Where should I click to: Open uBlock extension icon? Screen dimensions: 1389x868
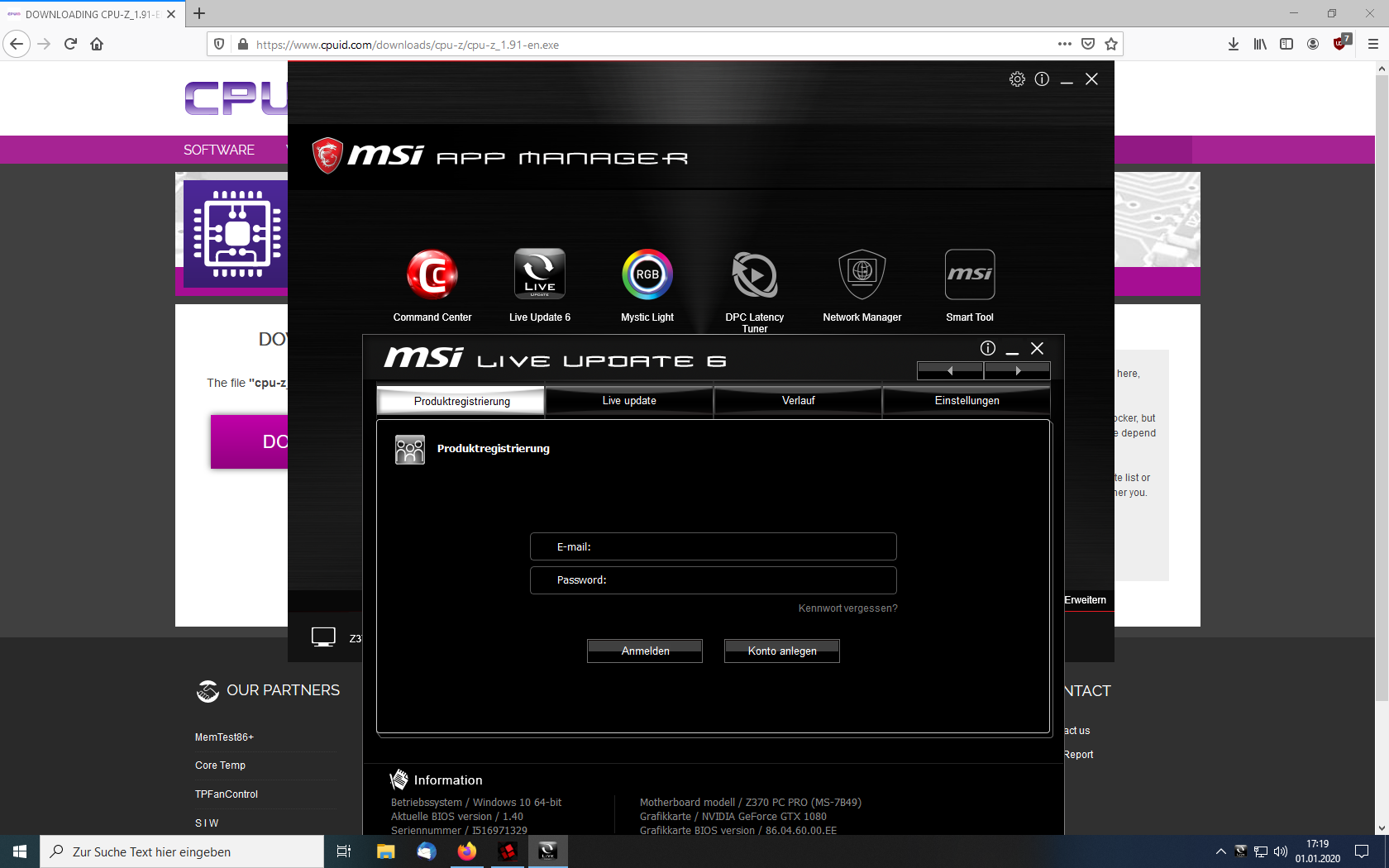pyautogui.click(x=1341, y=42)
